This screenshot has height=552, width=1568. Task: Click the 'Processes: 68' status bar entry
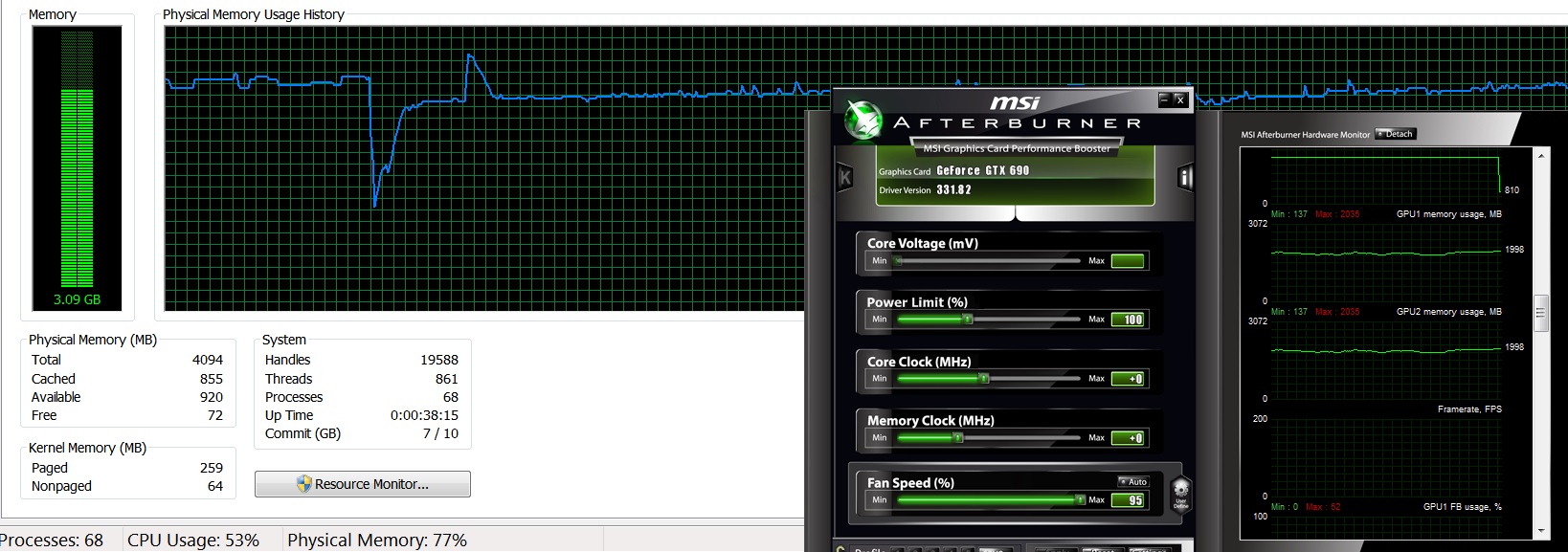pyautogui.click(x=52, y=540)
